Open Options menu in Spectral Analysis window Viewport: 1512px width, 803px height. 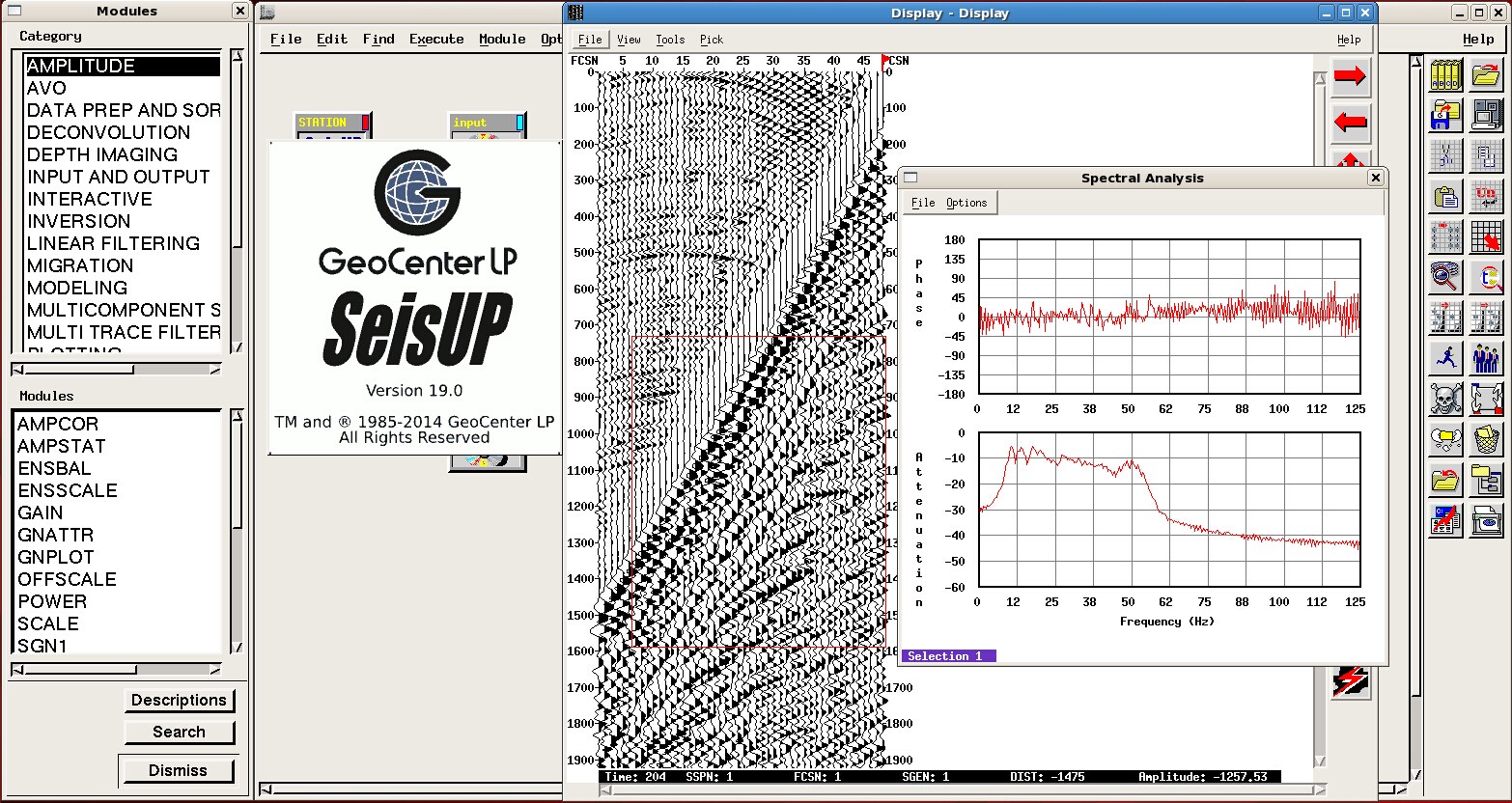click(x=966, y=203)
